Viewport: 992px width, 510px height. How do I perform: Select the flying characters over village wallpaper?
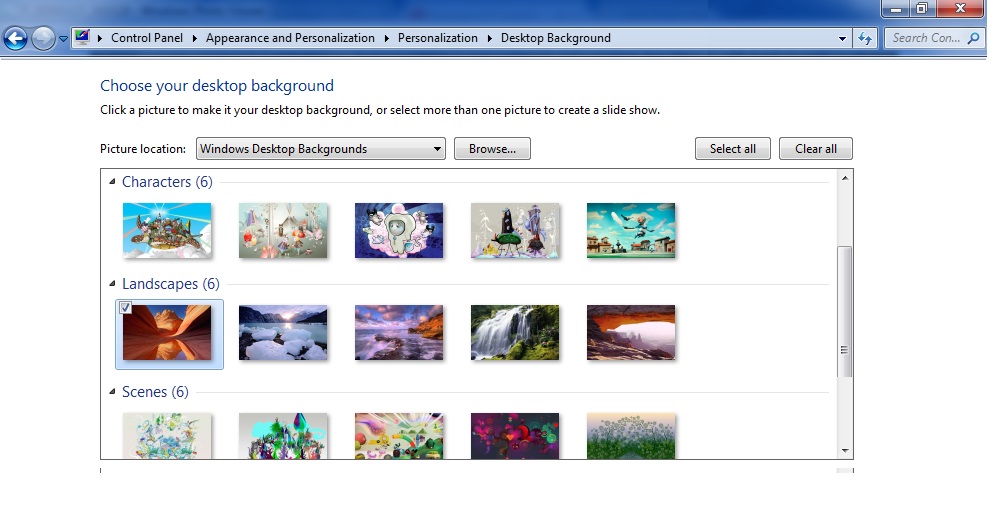[631, 230]
